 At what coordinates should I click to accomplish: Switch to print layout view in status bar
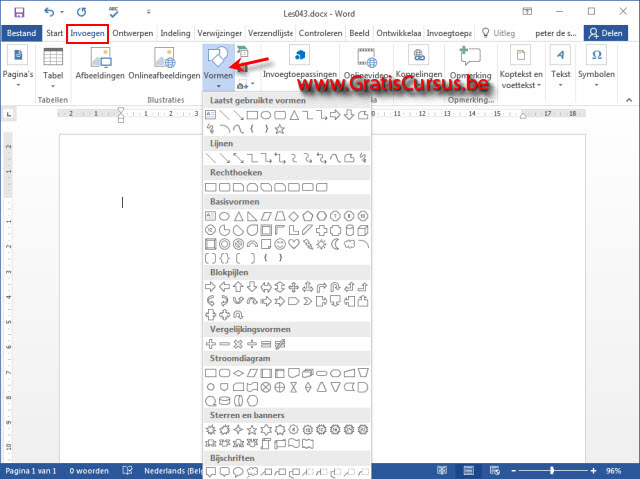click(x=469, y=471)
